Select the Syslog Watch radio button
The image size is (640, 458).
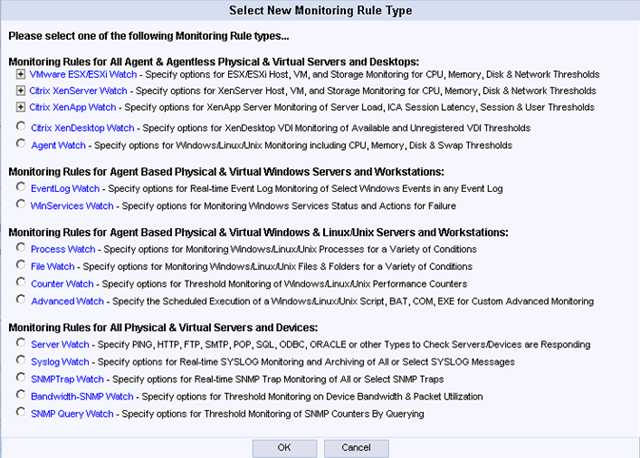[x=21, y=360]
